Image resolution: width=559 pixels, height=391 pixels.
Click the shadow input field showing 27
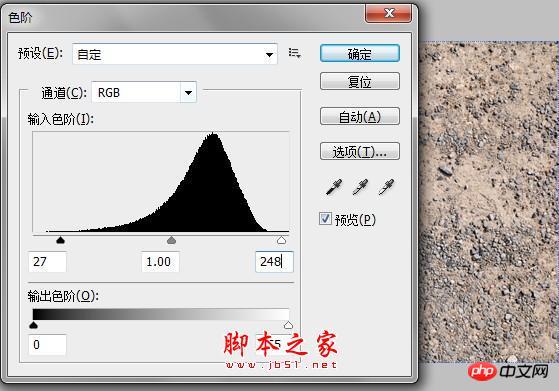[47, 262]
